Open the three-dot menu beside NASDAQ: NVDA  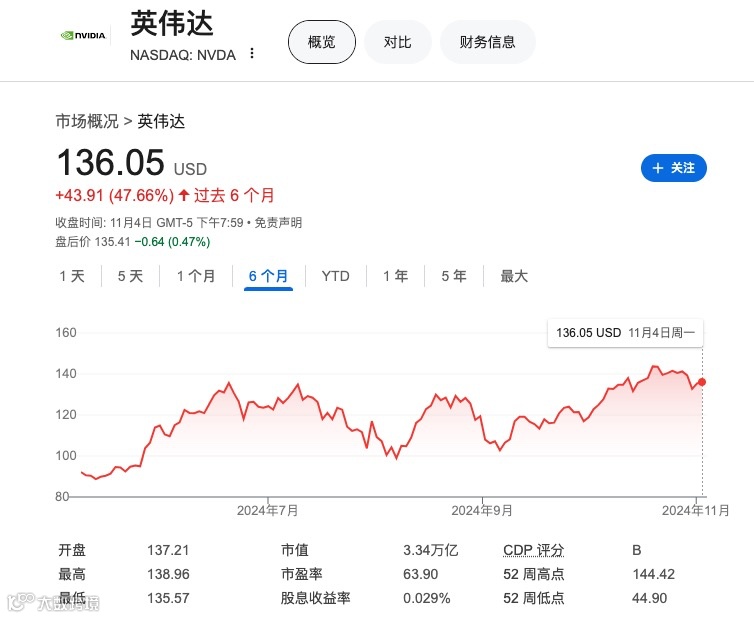251,53
